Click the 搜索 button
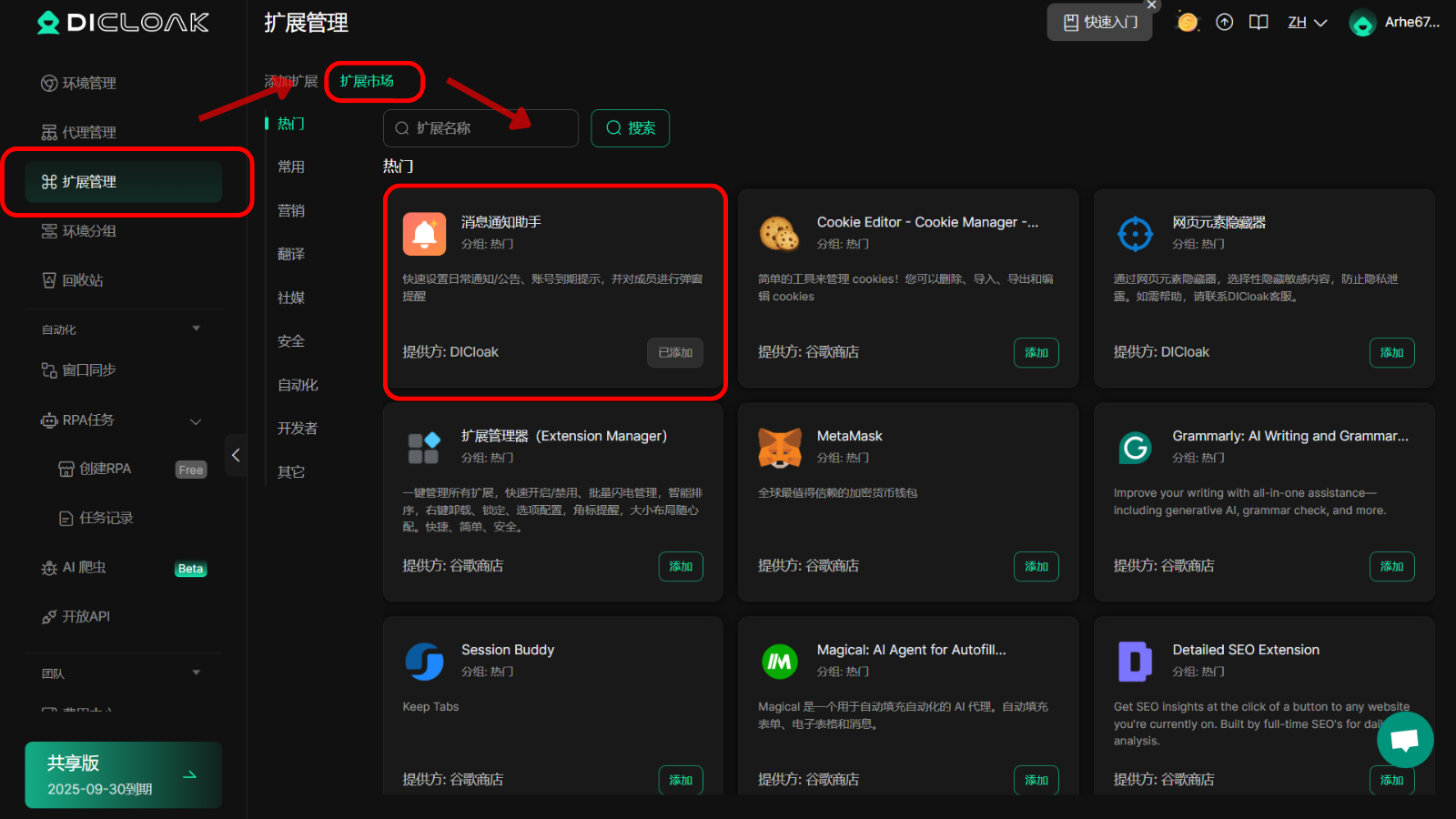 [x=630, y=128]
